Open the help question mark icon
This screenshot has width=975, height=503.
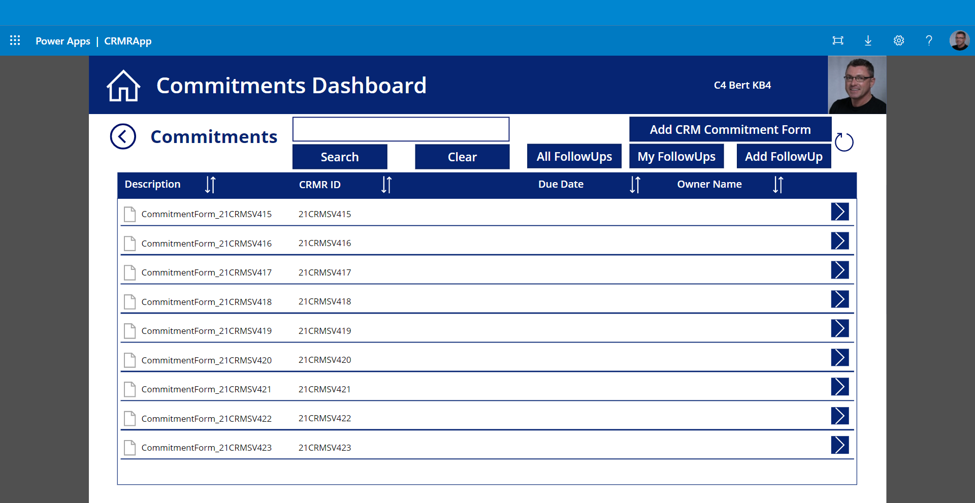point(928,41)
